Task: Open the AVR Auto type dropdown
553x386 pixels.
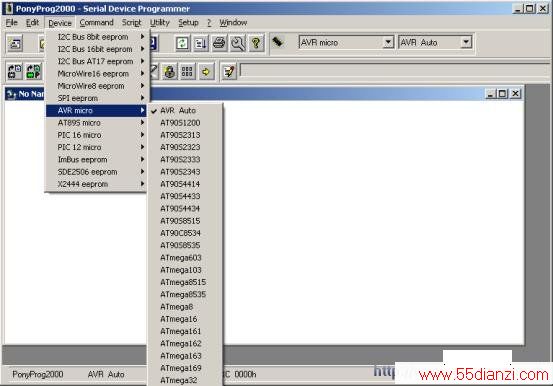Action: 466,42
